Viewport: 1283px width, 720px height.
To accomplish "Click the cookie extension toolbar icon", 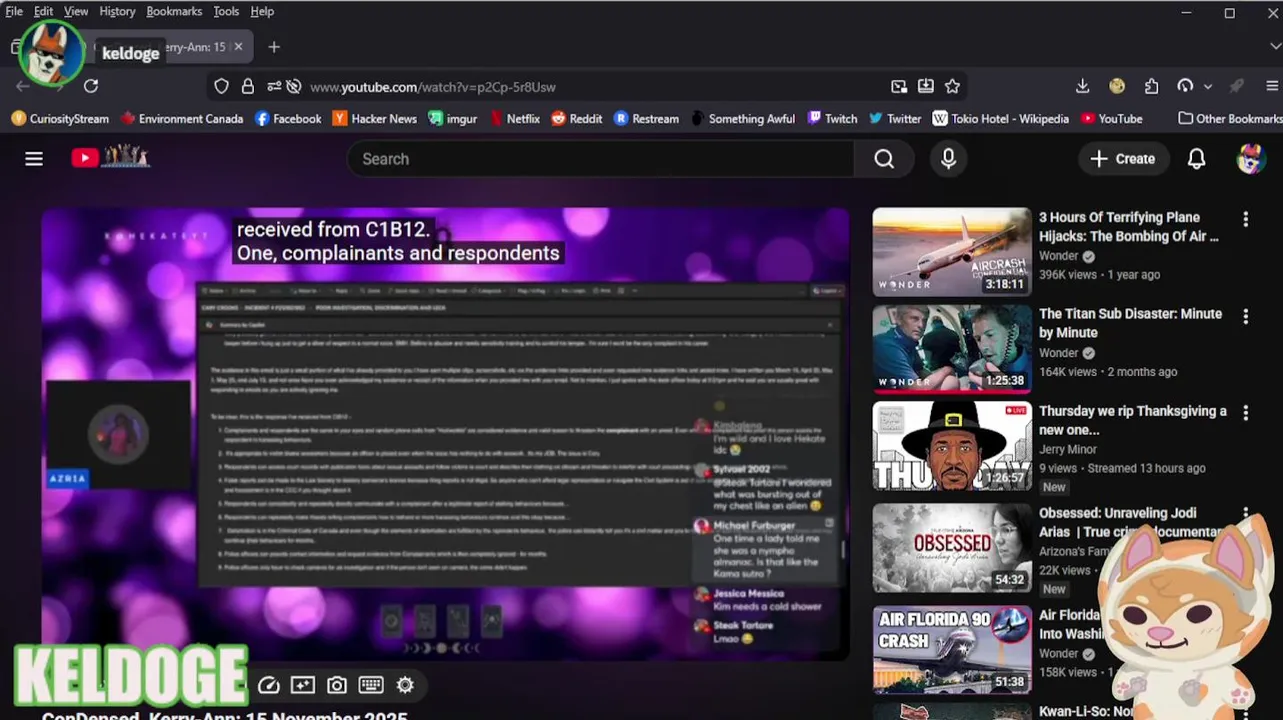I will click(x=1117, y=87).
